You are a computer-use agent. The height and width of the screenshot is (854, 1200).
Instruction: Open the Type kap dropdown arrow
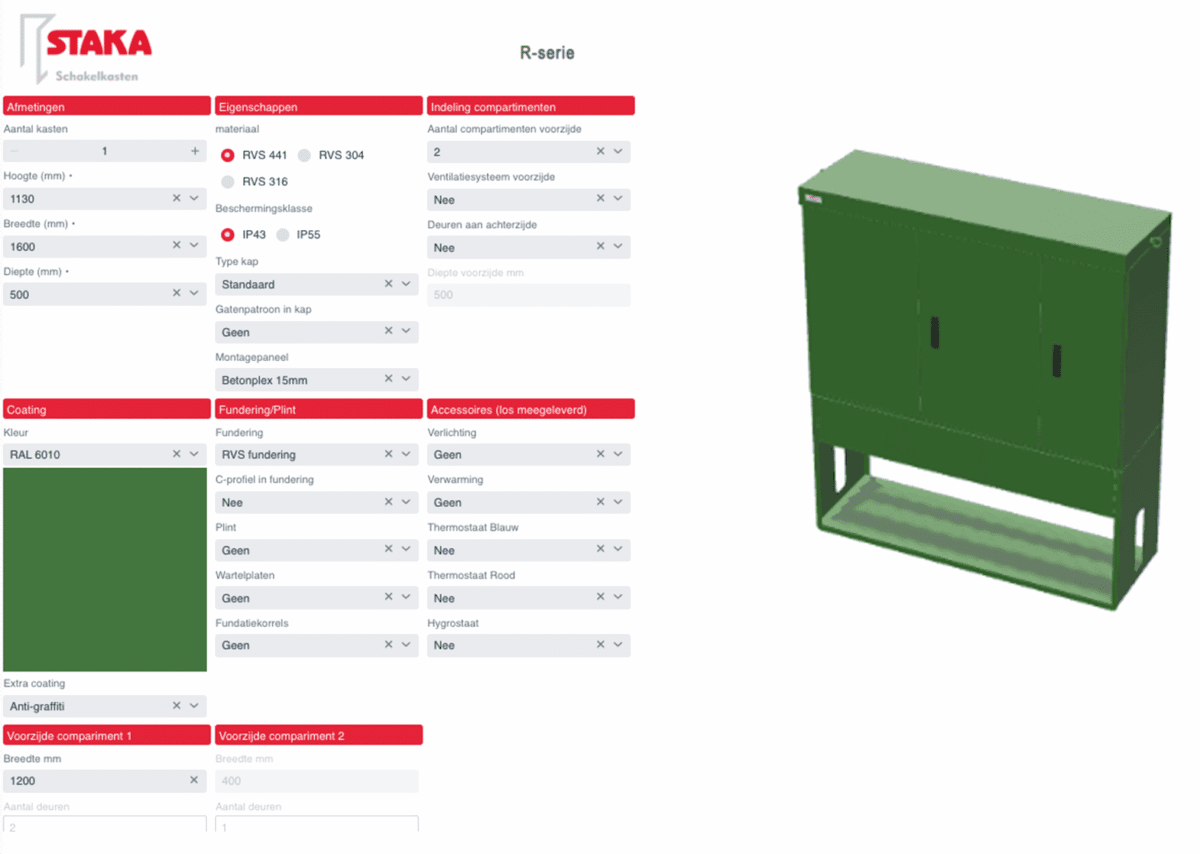click(407, 284)
